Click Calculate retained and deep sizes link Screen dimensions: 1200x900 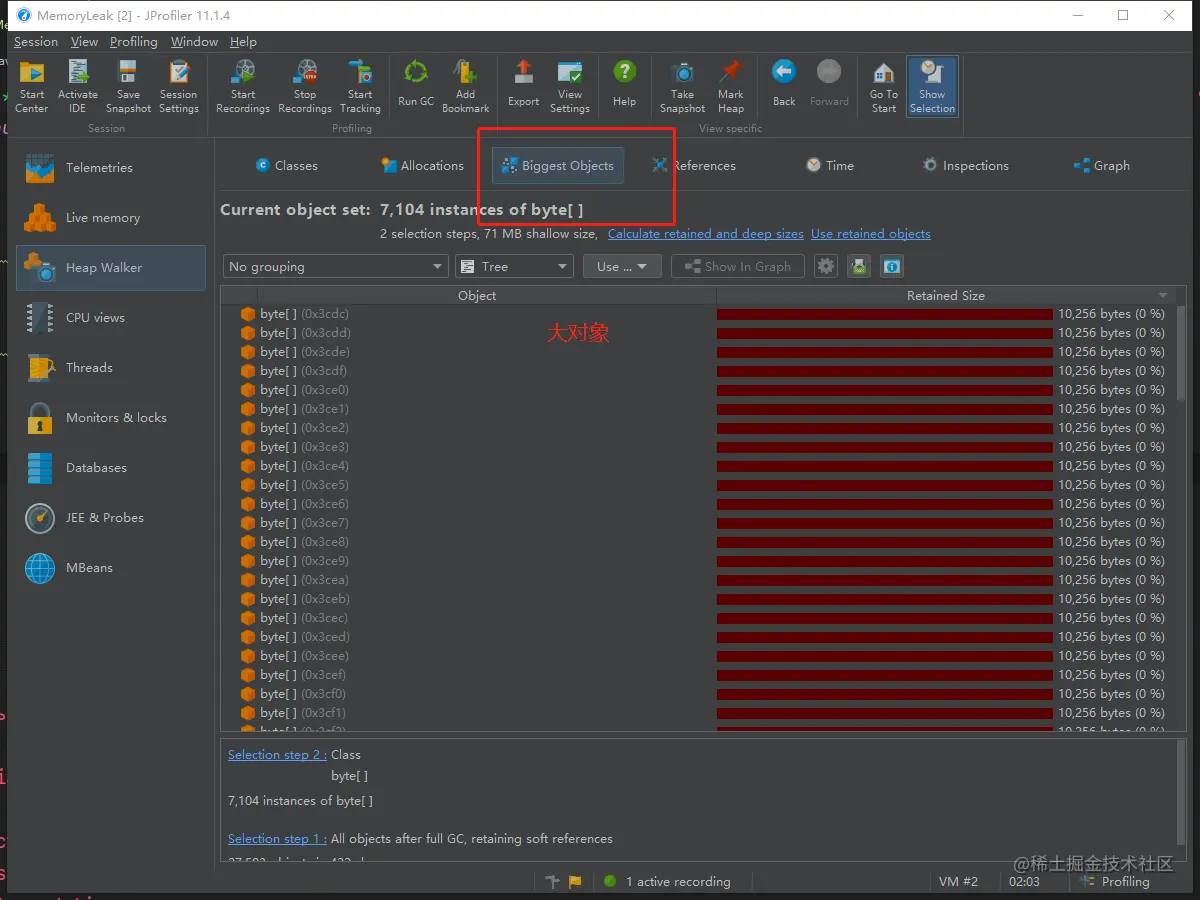click(705, 234)
